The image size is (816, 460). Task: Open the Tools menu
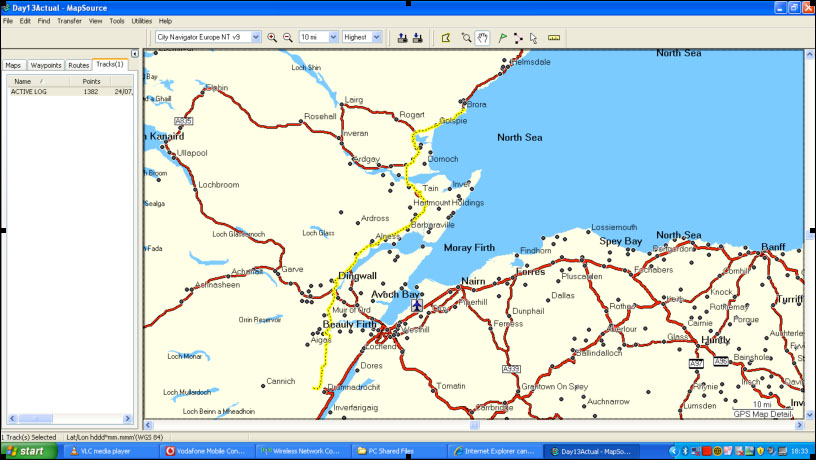(117, 21)
